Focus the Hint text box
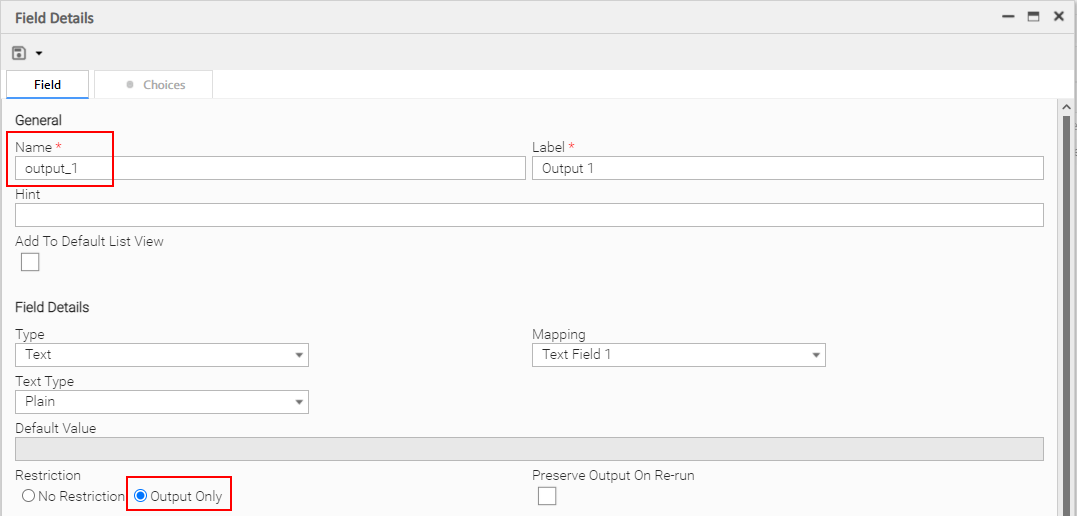This screenshot has height=516, width=1077. coord(529,215)
